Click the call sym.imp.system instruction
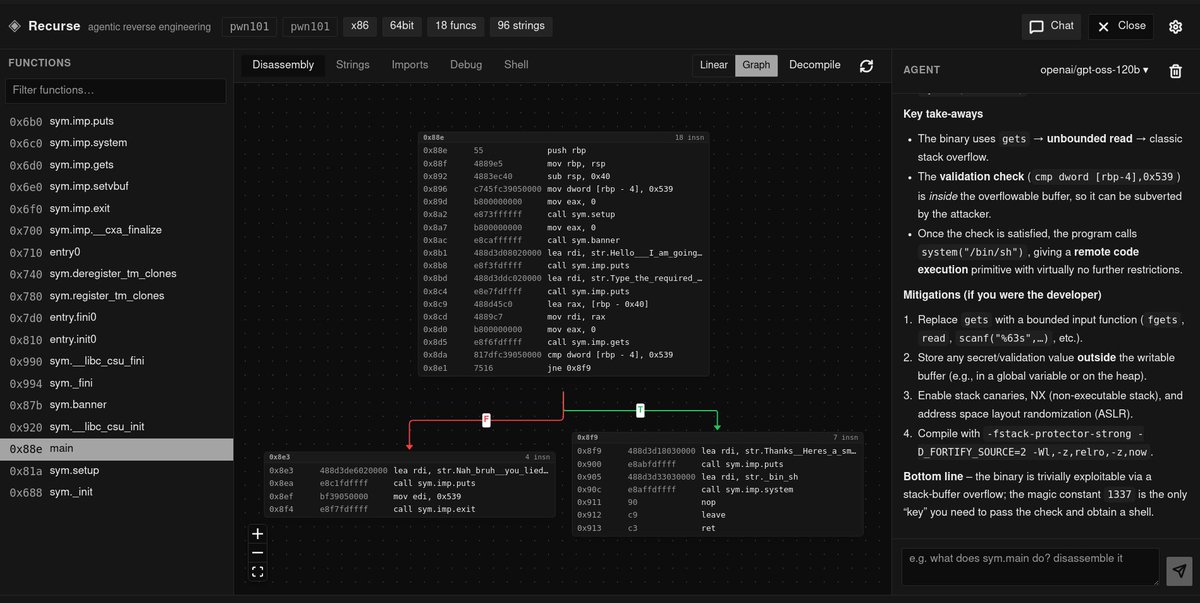The width and height of the screenshot is (1200, 603). 718,489
